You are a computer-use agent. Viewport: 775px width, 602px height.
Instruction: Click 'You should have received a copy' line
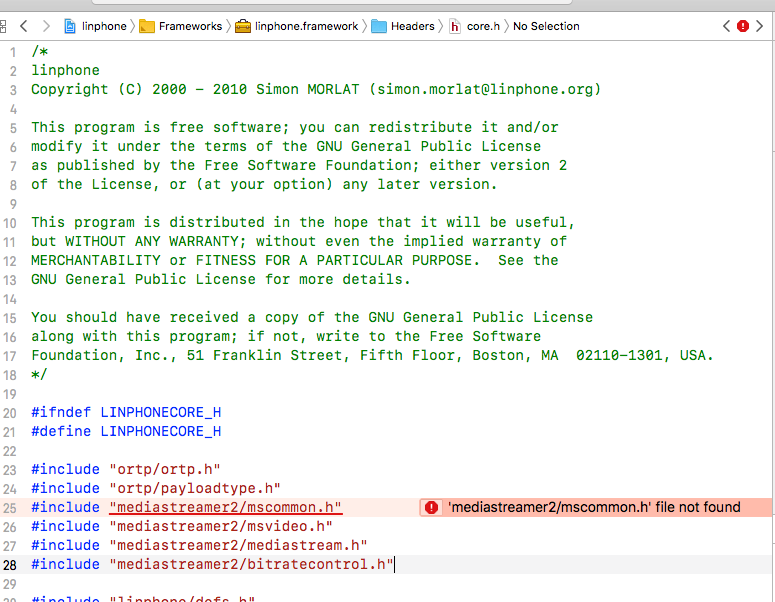coord(312,317)
